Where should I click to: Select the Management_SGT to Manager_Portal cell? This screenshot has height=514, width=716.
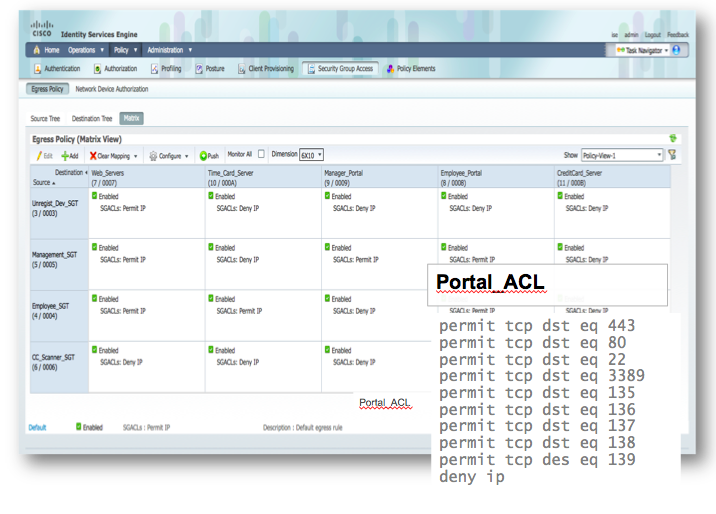coord(379,264)
